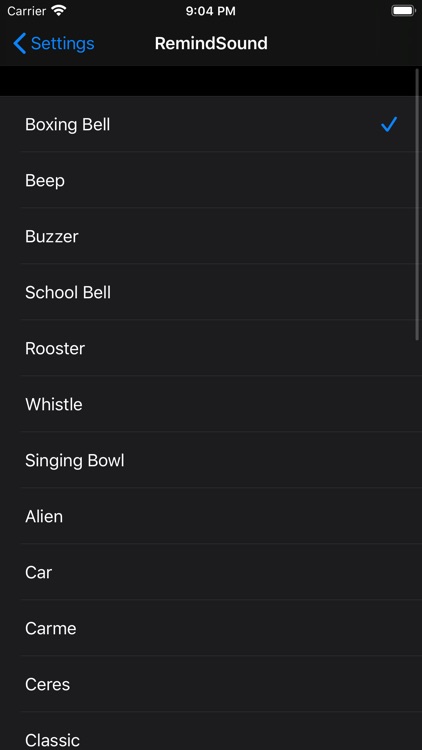Pick the Ceres sound
This screenshot has height=750, width=422.
[x=211, y=684]
